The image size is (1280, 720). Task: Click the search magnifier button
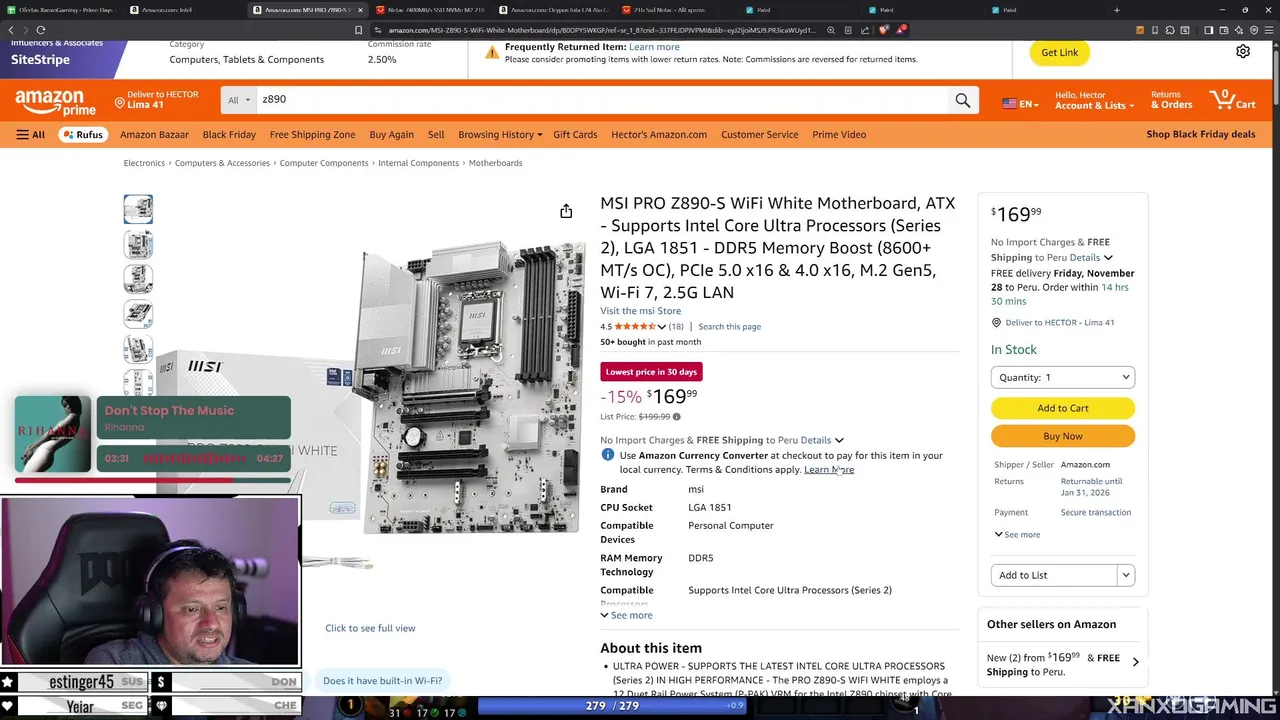click(x=962, y=100)
